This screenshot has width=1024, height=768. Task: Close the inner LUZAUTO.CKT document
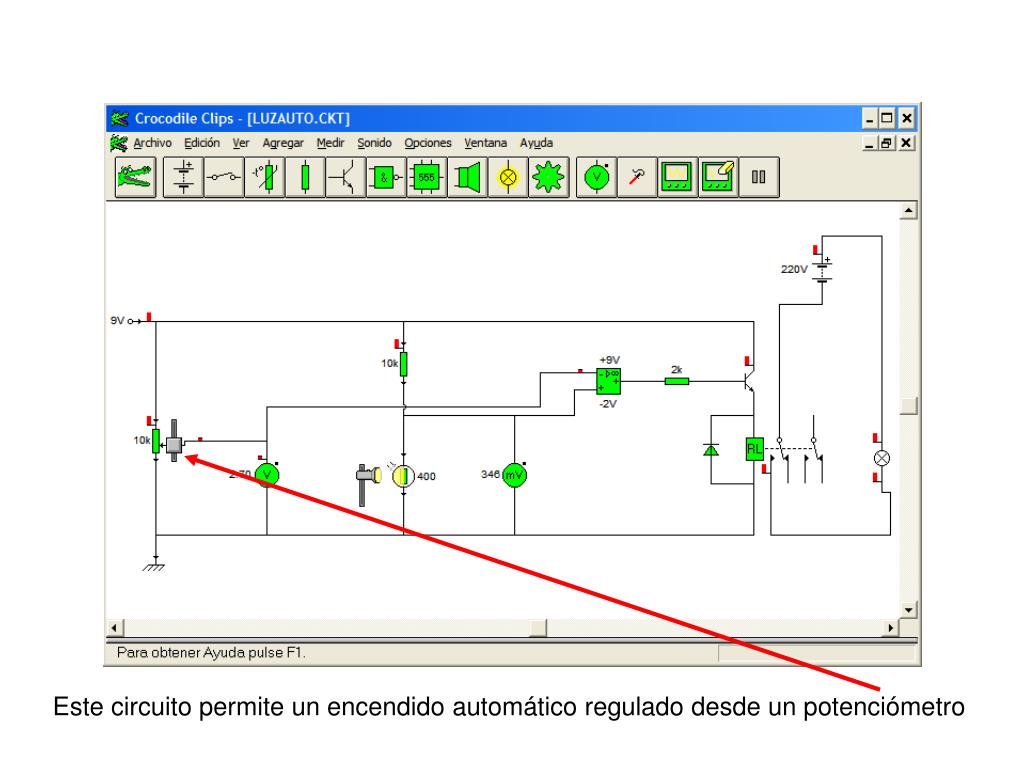coord(906,143)
